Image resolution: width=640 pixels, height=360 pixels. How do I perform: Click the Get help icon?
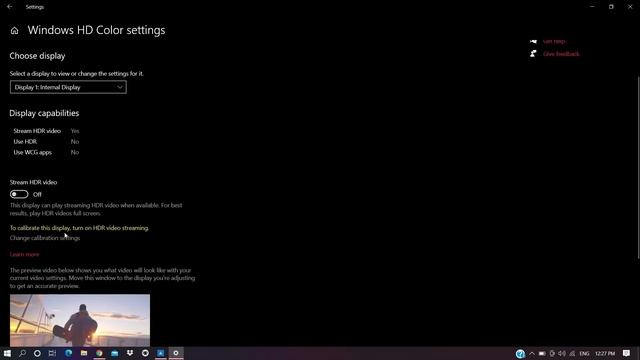coord(533,41)
